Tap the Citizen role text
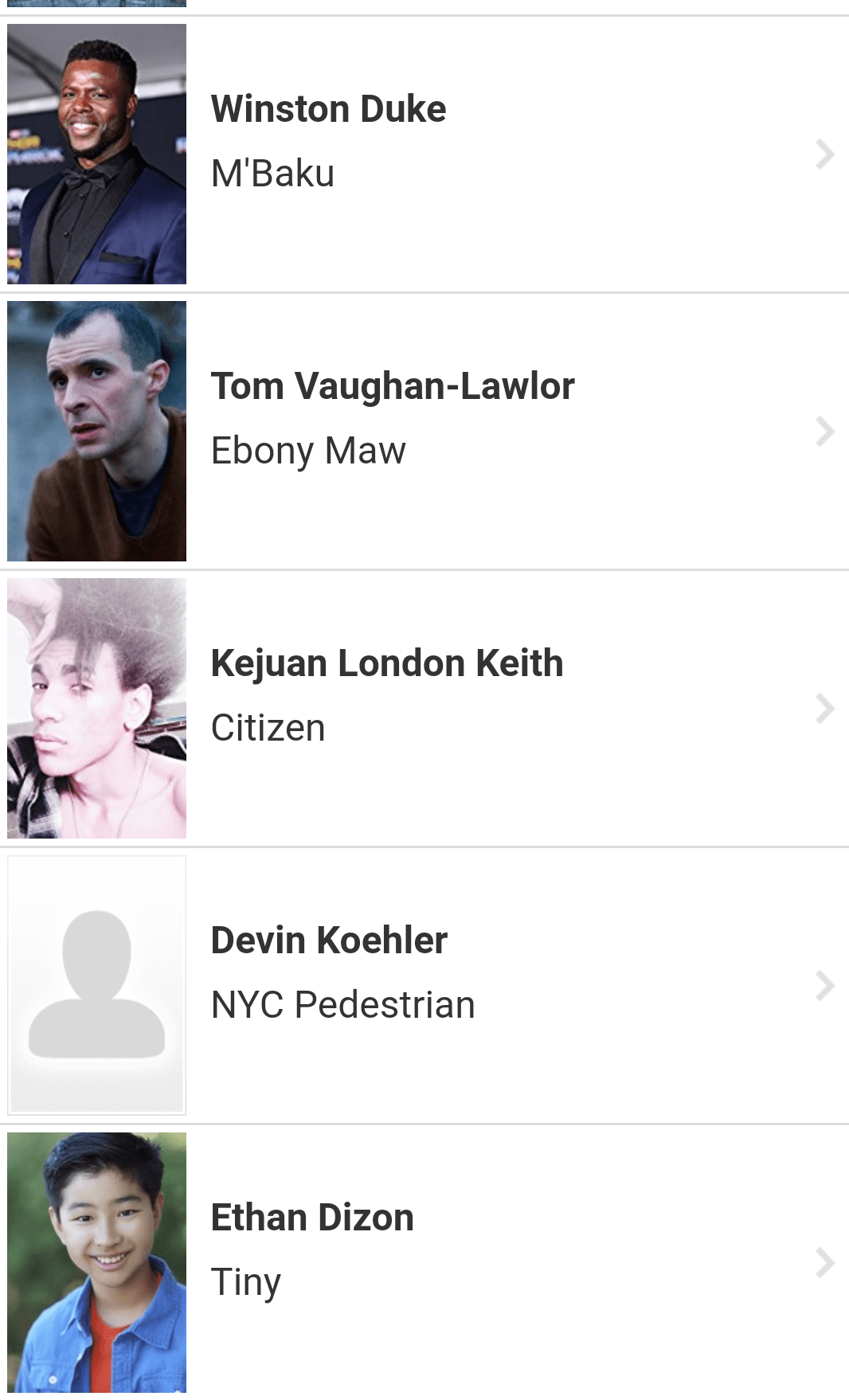This screenshot has height=1400, width=849. point(268,728)
